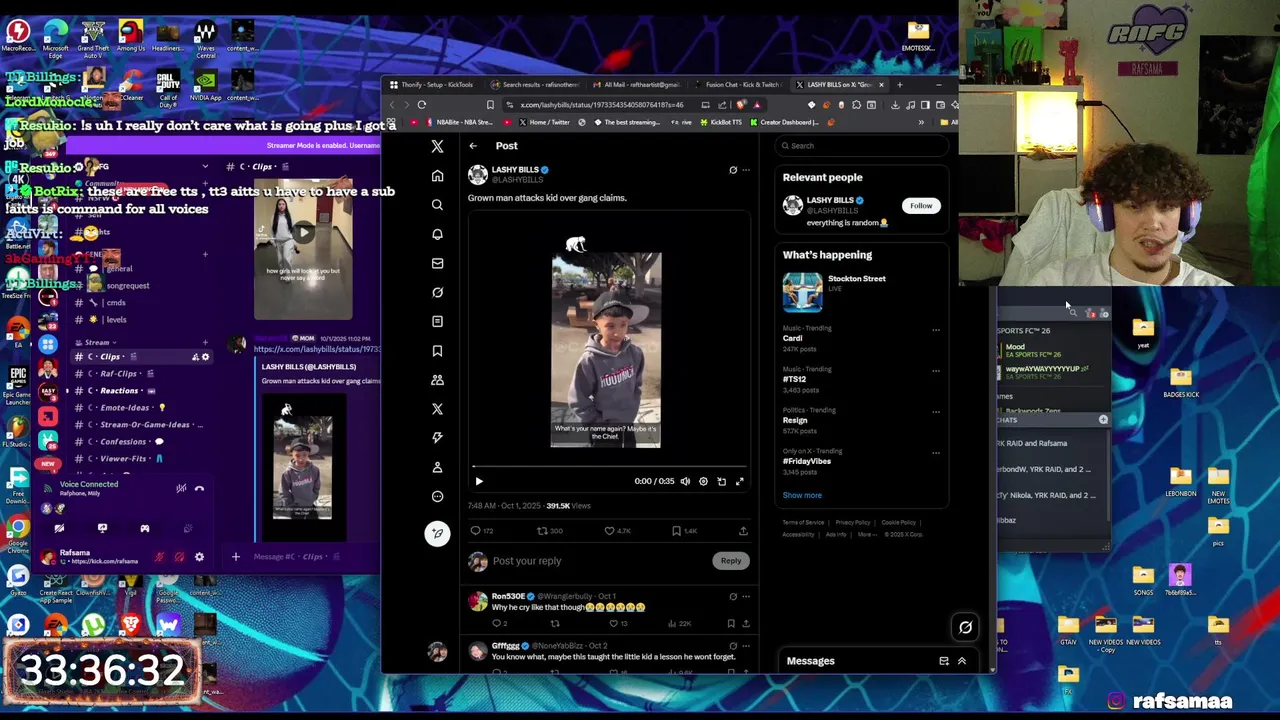Open Lists icon in X sidebar

tap(437, 321)
